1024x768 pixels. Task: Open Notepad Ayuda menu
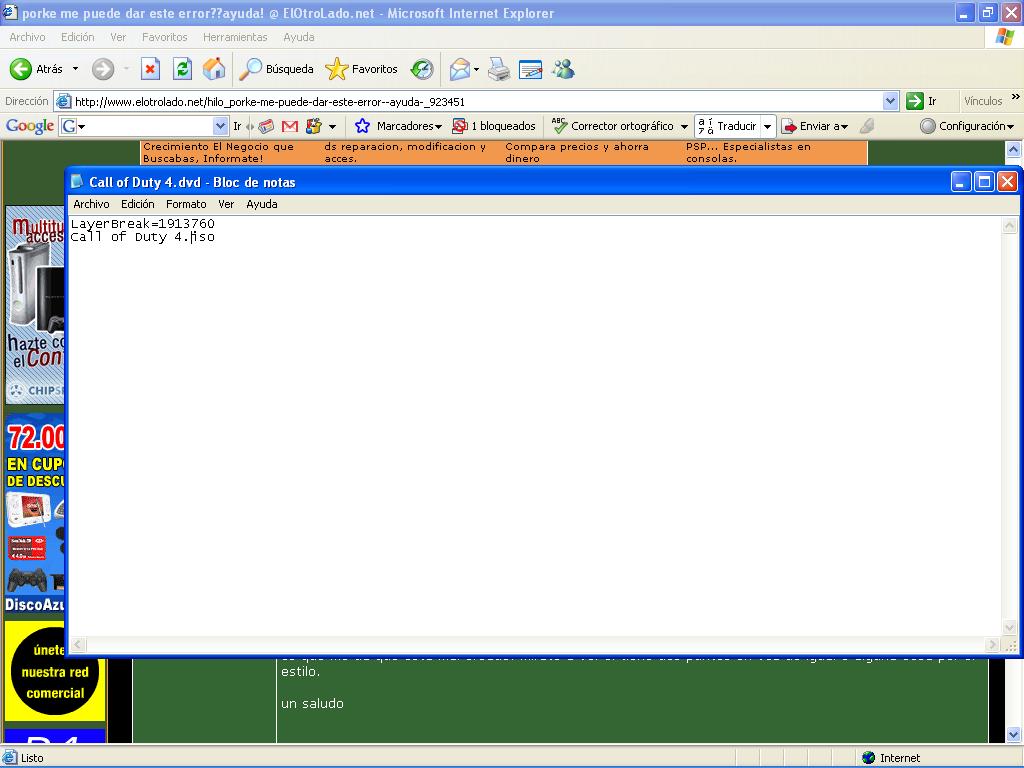[x=262, y=204]
